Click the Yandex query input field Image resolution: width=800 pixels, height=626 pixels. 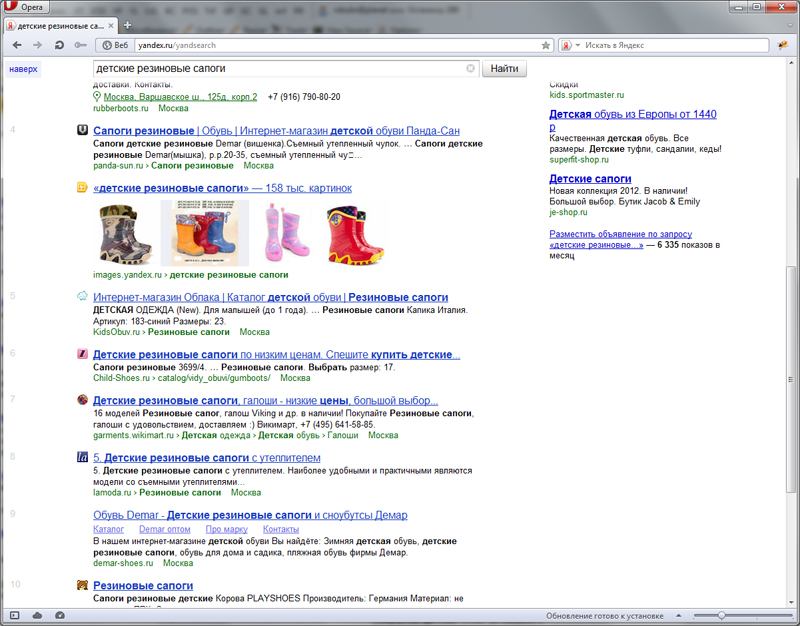click(x=280, y=68)
